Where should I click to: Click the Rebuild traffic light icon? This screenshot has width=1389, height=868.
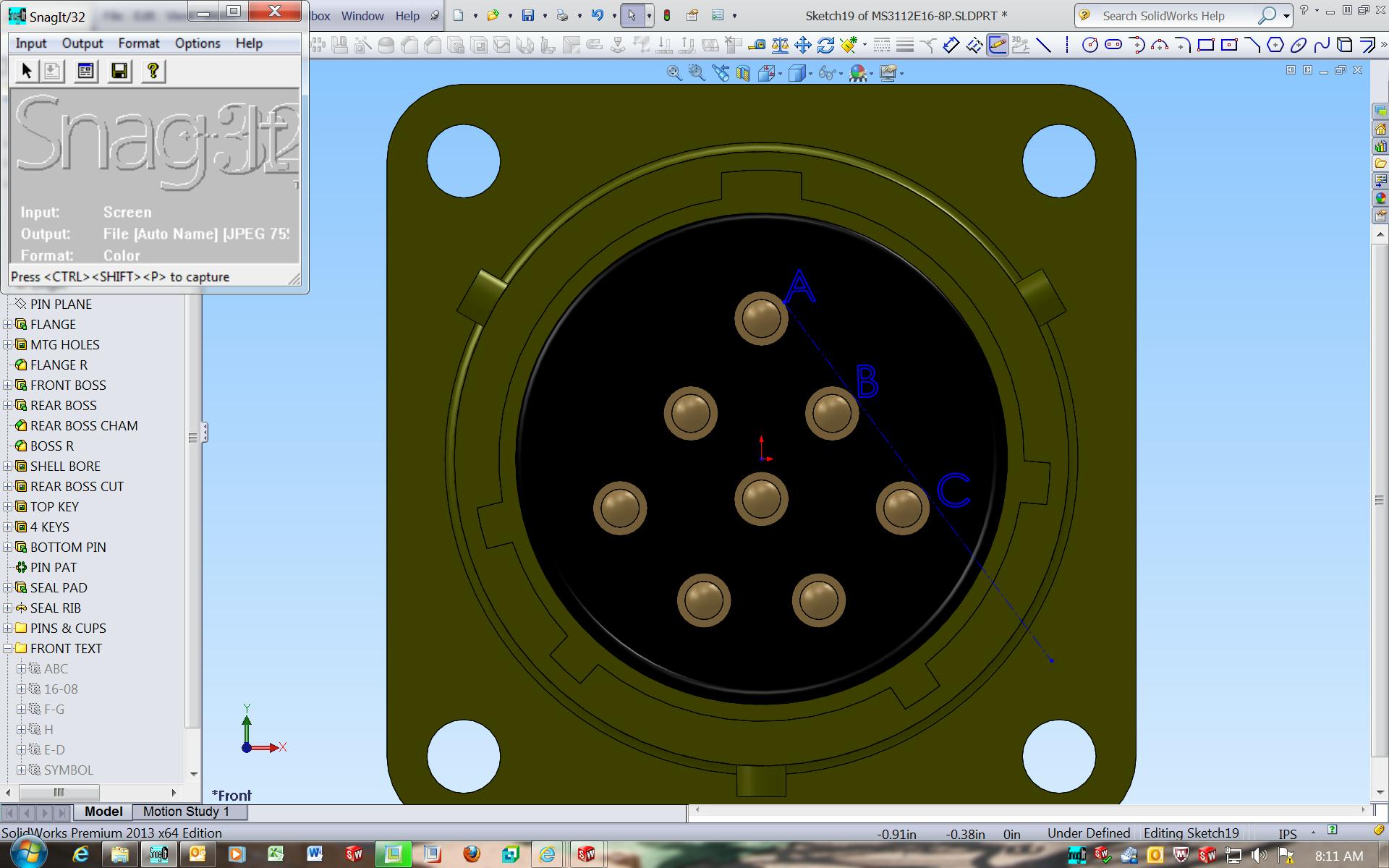coord(667,15)
